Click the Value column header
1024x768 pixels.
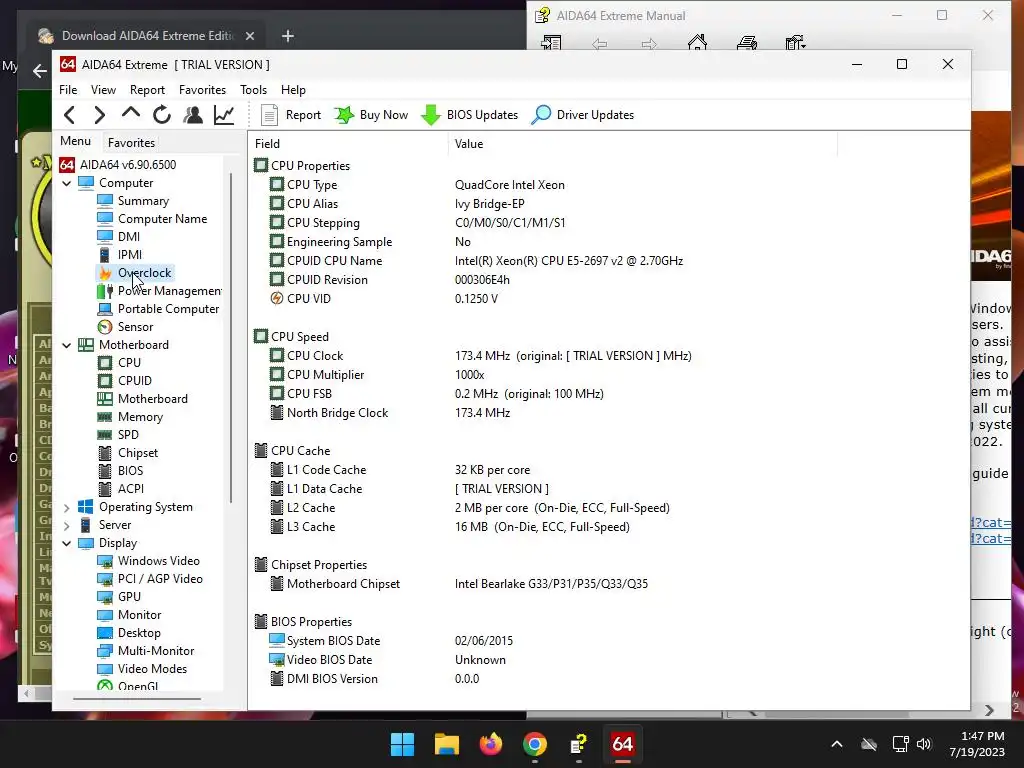[643, 144]
